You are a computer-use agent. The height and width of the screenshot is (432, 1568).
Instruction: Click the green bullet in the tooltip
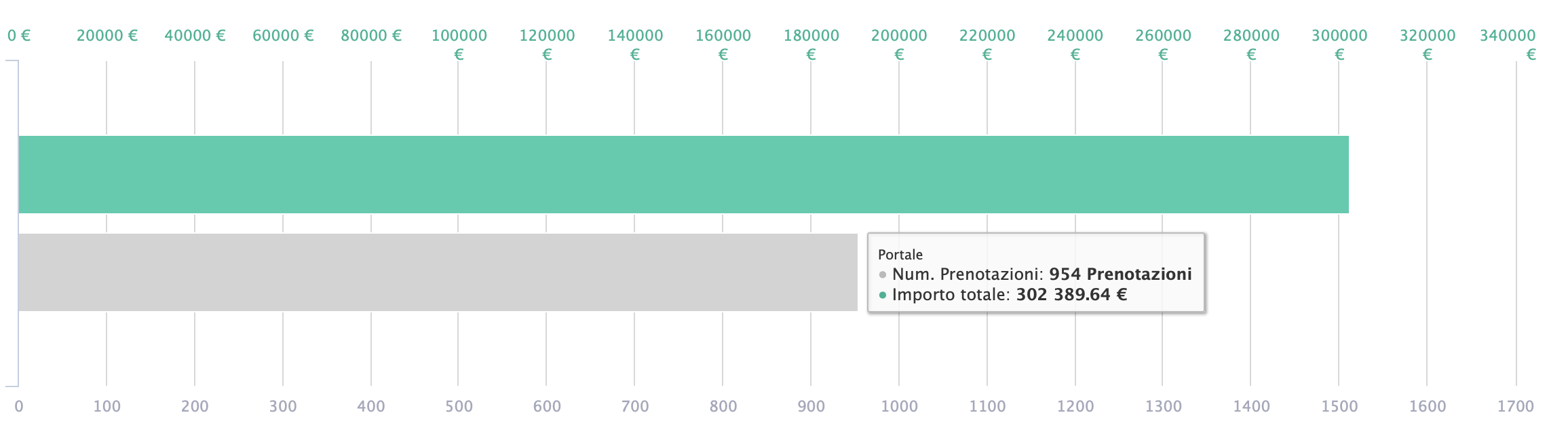883,295
